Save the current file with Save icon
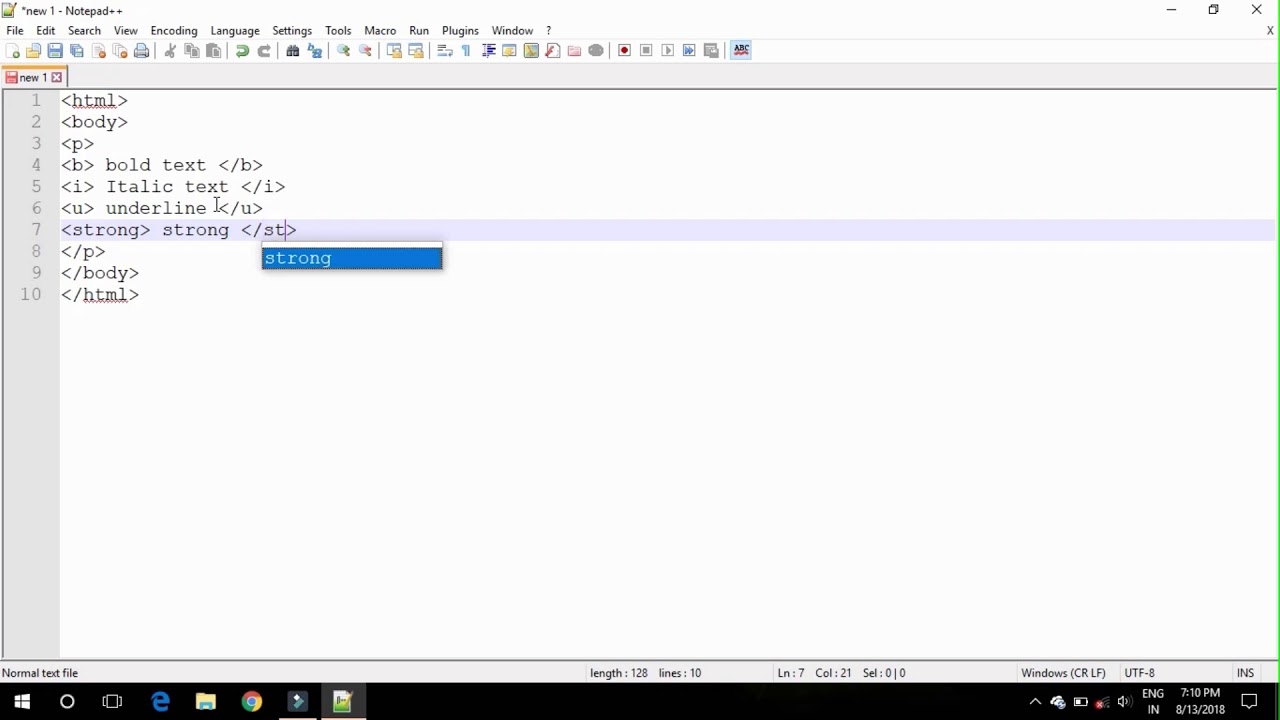 (55, 51)
